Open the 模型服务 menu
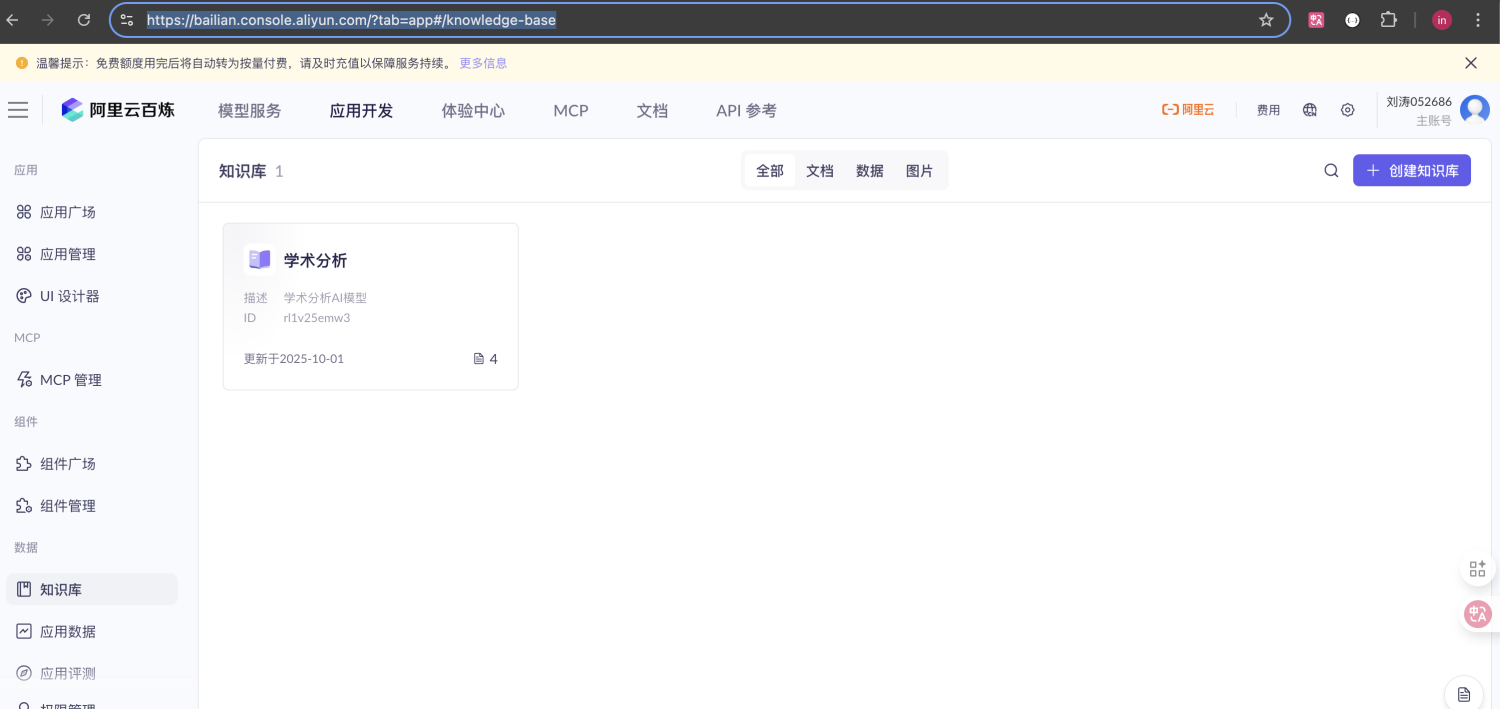 (249, 110)
